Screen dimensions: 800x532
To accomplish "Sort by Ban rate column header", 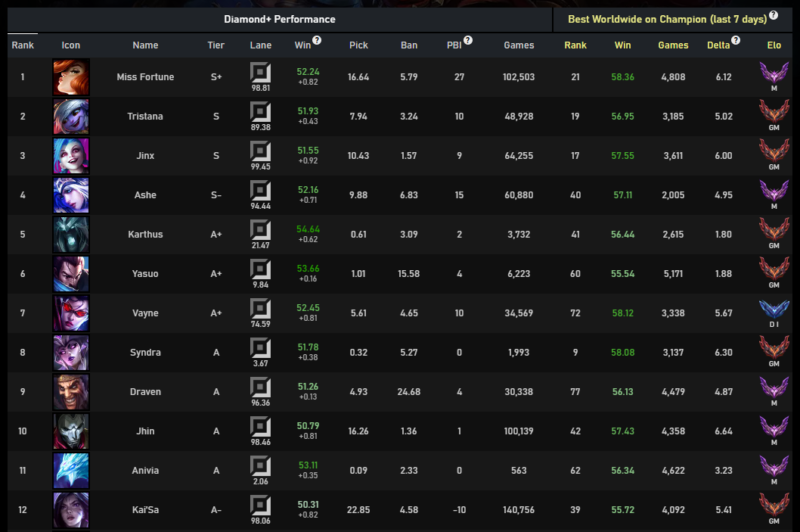I will 408,45.
